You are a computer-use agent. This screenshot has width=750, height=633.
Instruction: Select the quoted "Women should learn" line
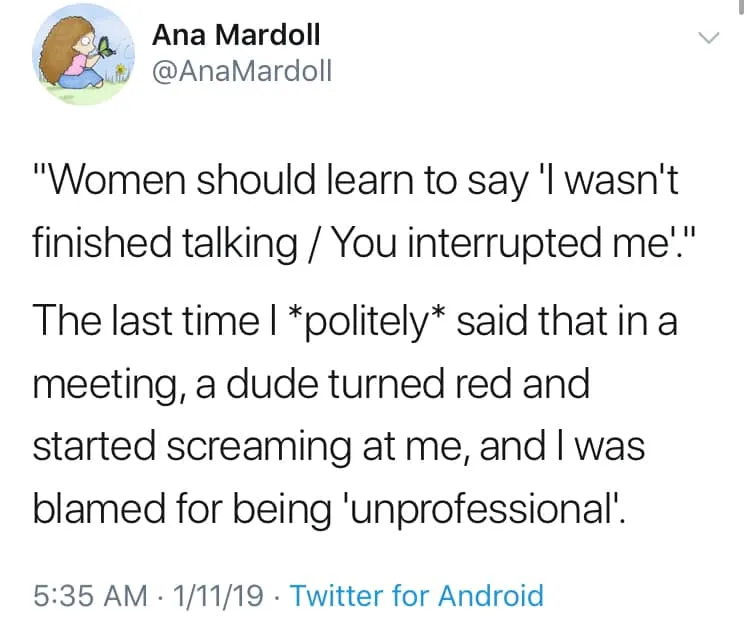tap(355, 180)
